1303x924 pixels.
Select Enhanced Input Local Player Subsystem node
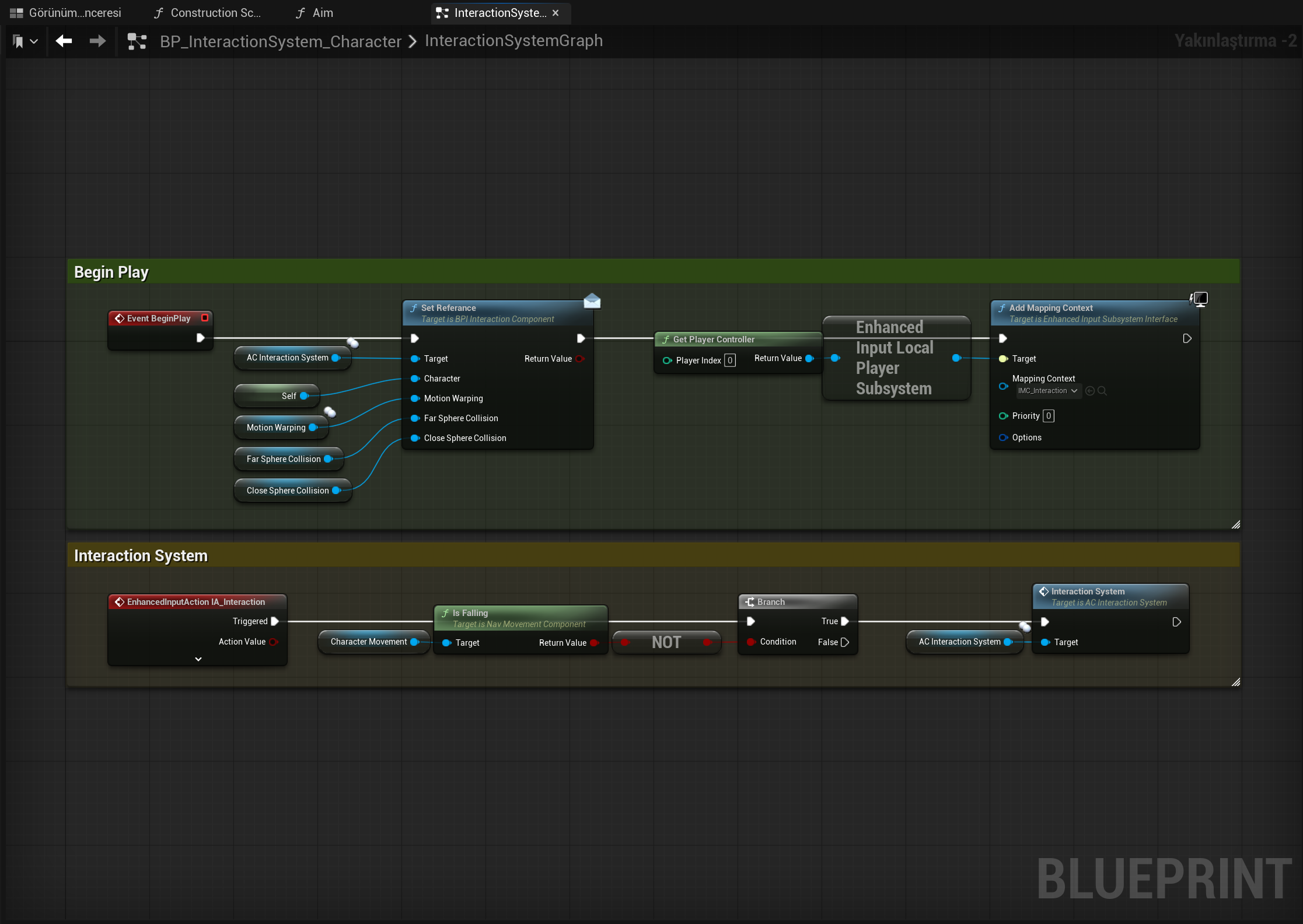(x=896, y=358)
